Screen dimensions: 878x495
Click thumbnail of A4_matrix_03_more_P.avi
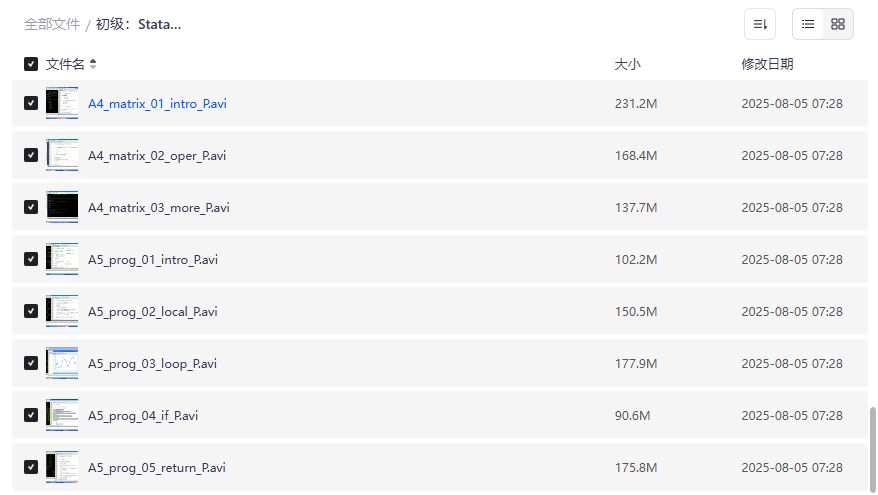62,207
